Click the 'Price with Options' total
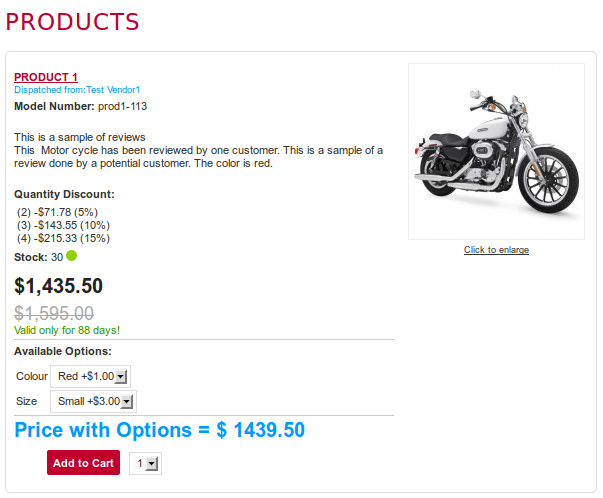The image size is (603, 498). pos(160,430)
